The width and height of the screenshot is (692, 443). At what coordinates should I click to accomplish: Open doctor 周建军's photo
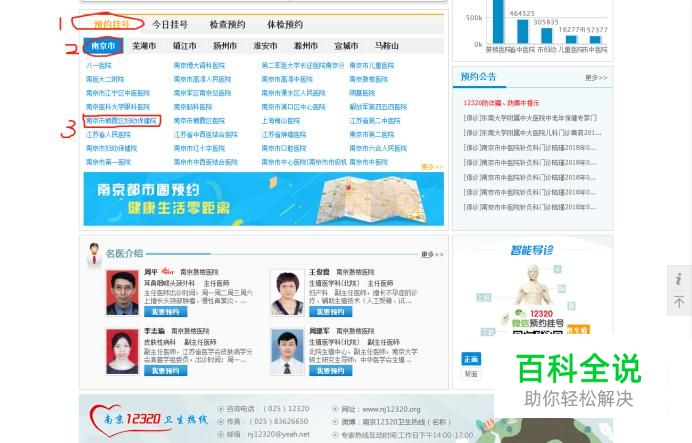pyautogui.click(x=287, y=351)
